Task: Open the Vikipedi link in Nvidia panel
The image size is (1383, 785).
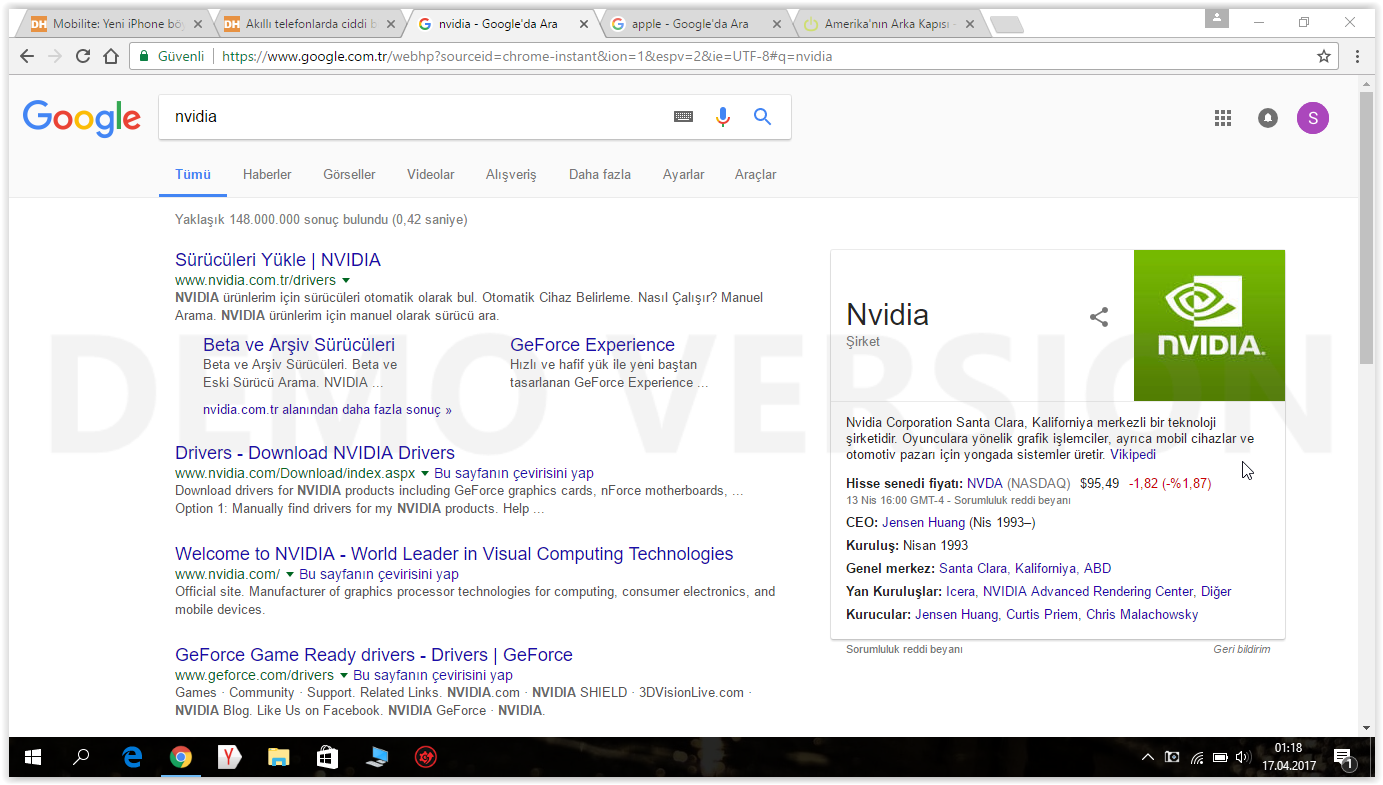Action: pyautogui.click(x=1132, y=454)
